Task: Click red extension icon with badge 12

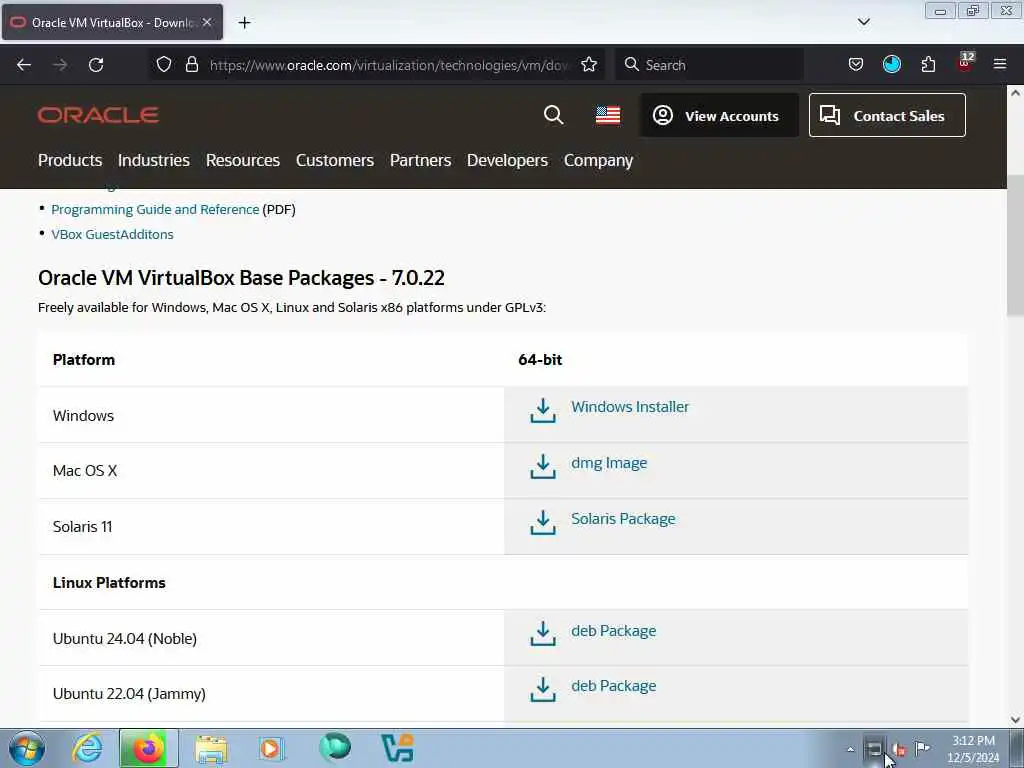Action: pos(965,63)
